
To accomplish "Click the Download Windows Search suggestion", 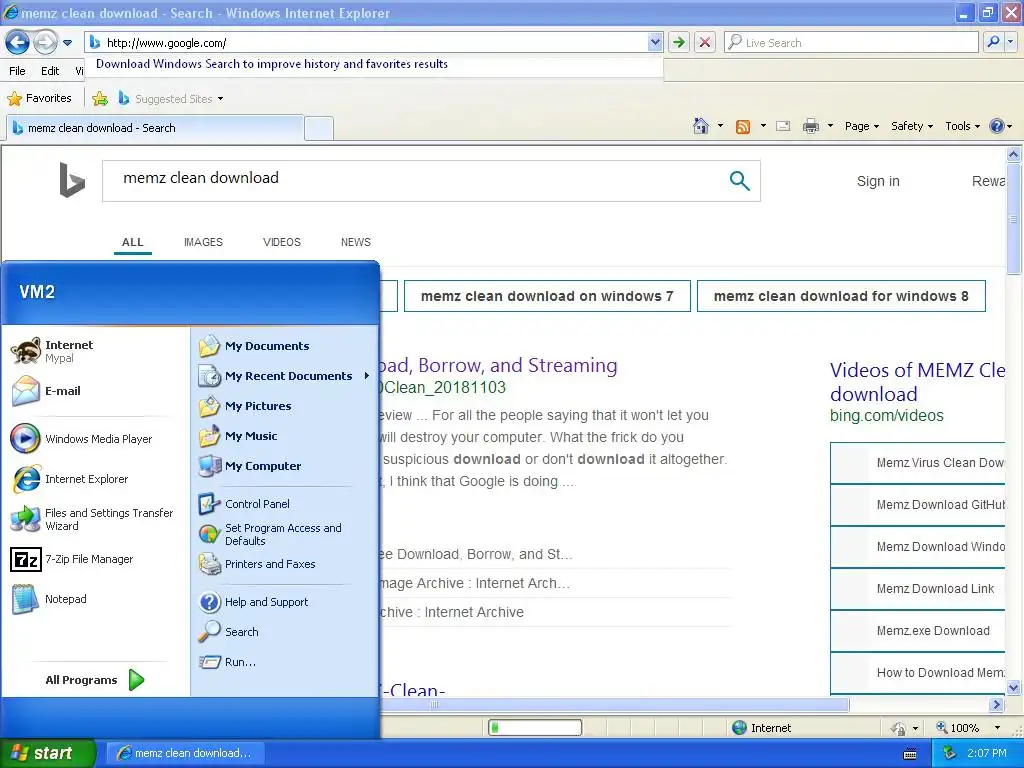I will coord(272,64).
